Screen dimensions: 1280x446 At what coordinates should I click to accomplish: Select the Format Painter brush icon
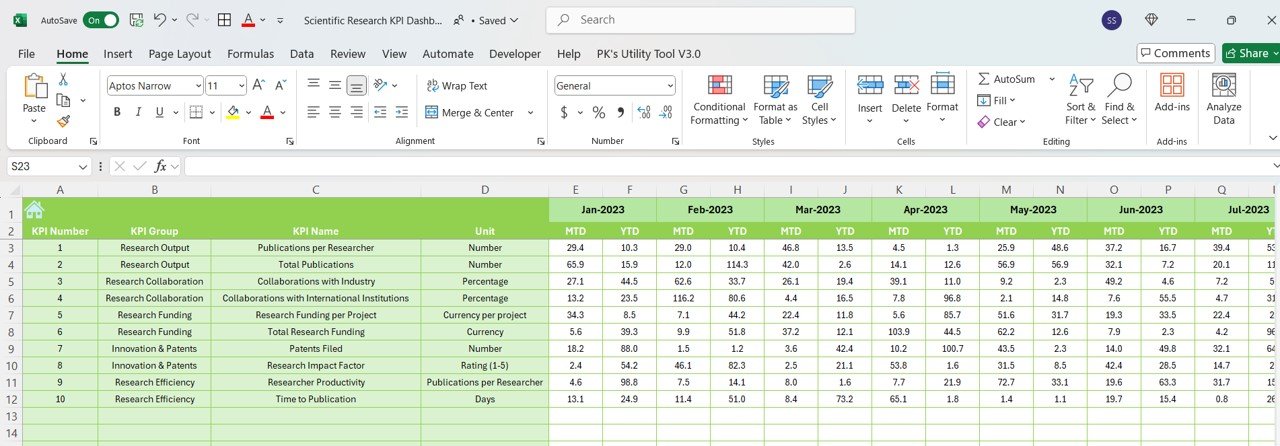tap(63, 121)
